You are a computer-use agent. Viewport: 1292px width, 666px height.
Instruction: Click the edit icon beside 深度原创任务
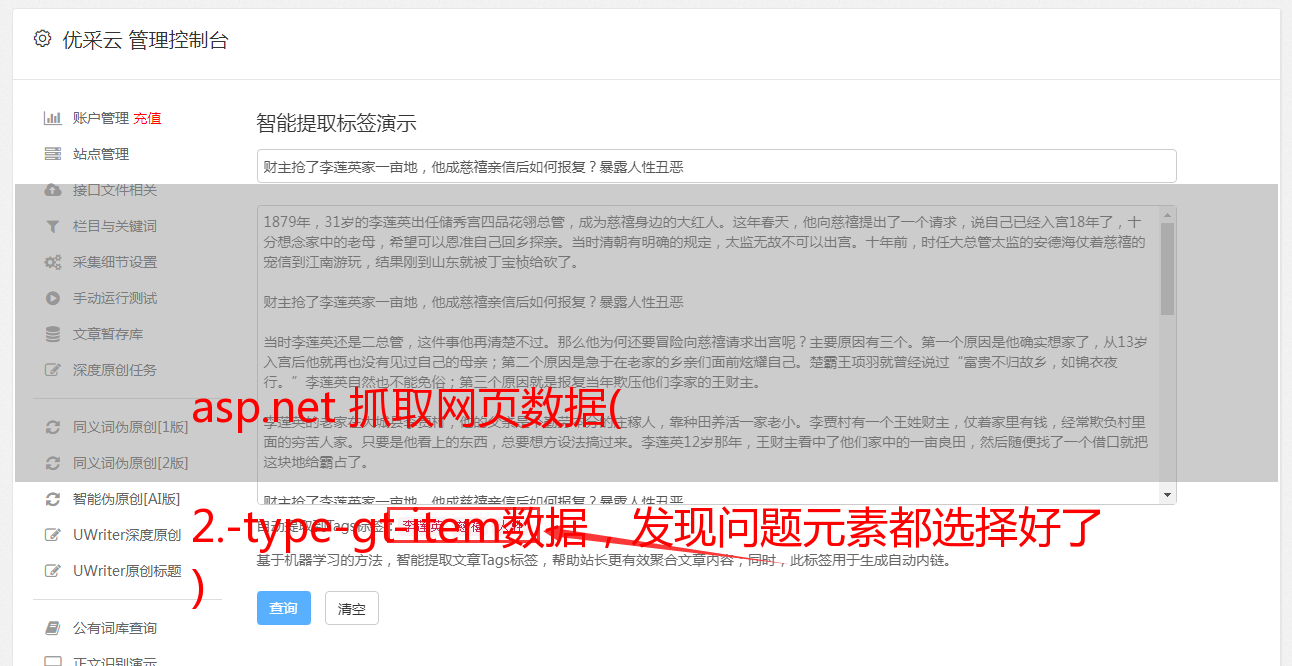[53, 370]
